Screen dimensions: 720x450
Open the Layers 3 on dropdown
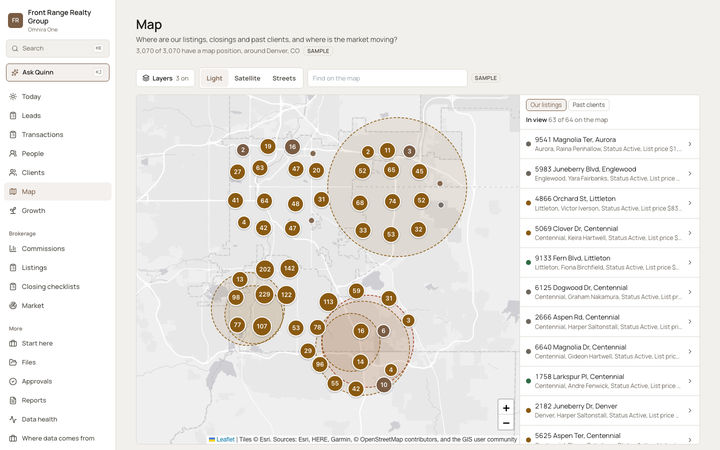[x=165, y=78]
